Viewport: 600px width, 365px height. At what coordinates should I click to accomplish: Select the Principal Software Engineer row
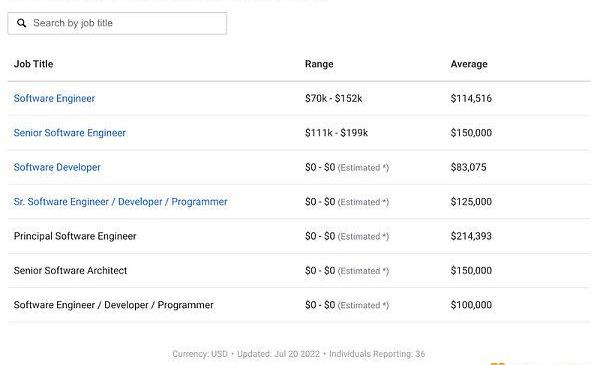click(299, 236)
